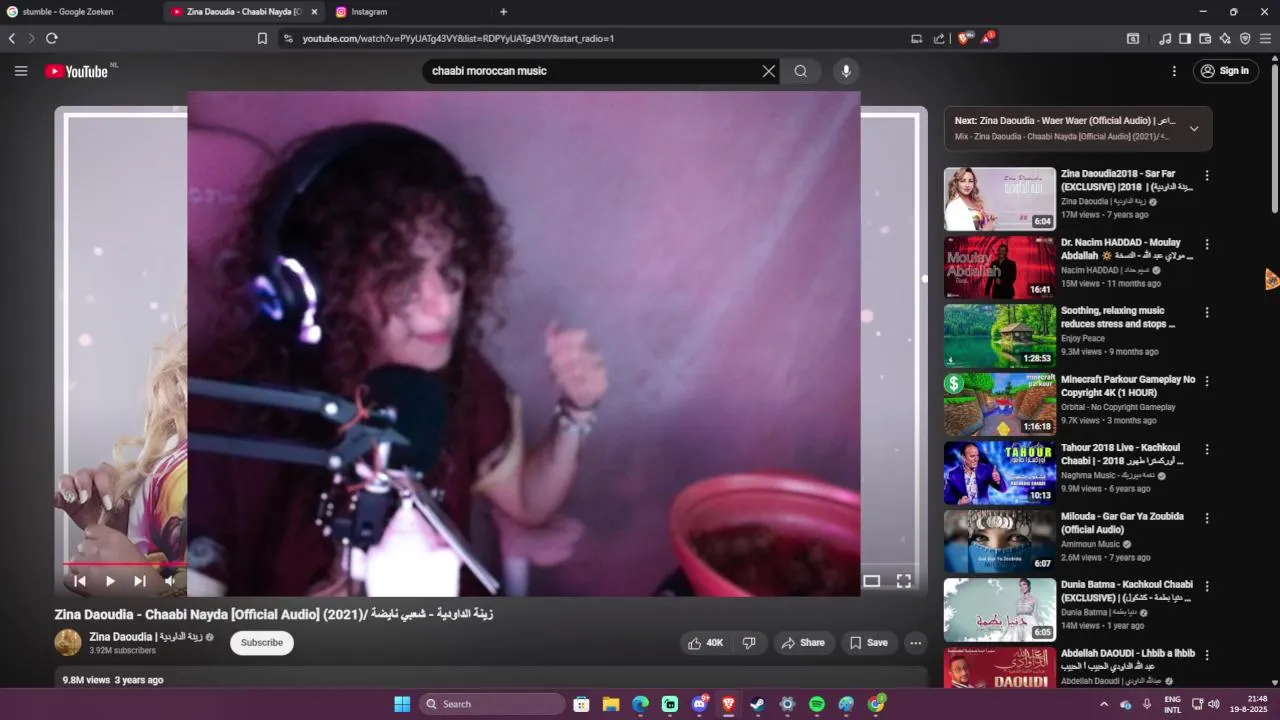
Task: Open Brave Shields lion icon
Action: (964, 38)
